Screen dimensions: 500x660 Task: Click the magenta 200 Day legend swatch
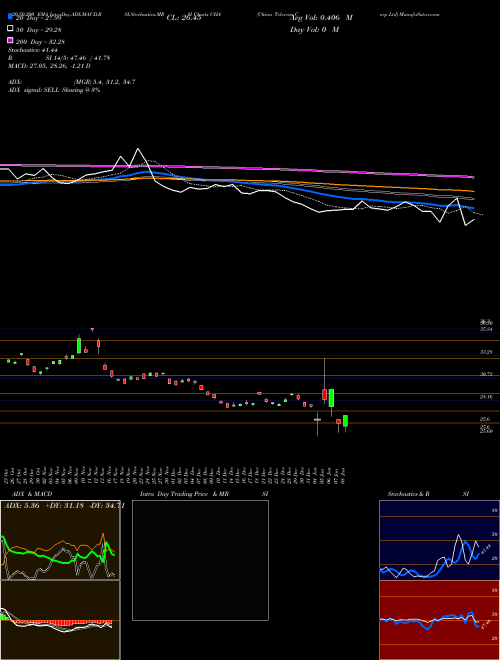pyautogui.click(x=10, y=41)
